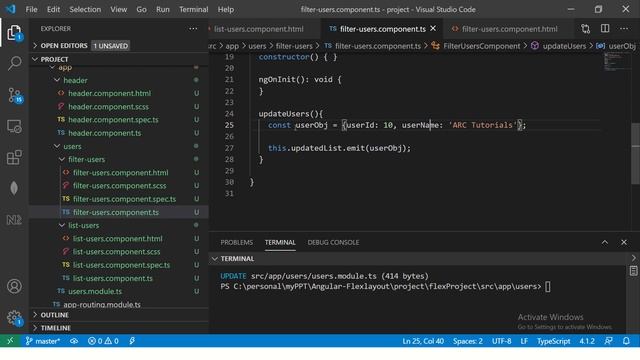The image size is (640, 360).
Task: Click the lightning bolt icon in status bar
Action: [x=132, y=341]
